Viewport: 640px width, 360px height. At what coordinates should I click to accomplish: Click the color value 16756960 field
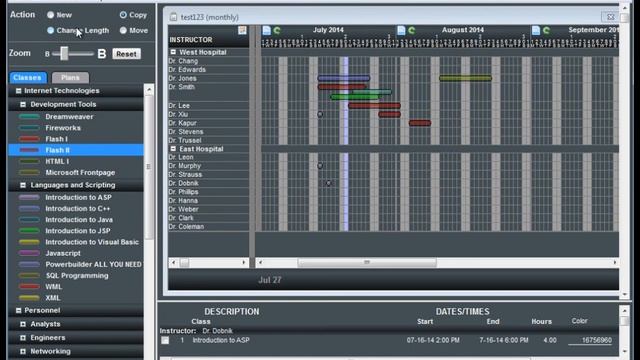pos(590,340)
